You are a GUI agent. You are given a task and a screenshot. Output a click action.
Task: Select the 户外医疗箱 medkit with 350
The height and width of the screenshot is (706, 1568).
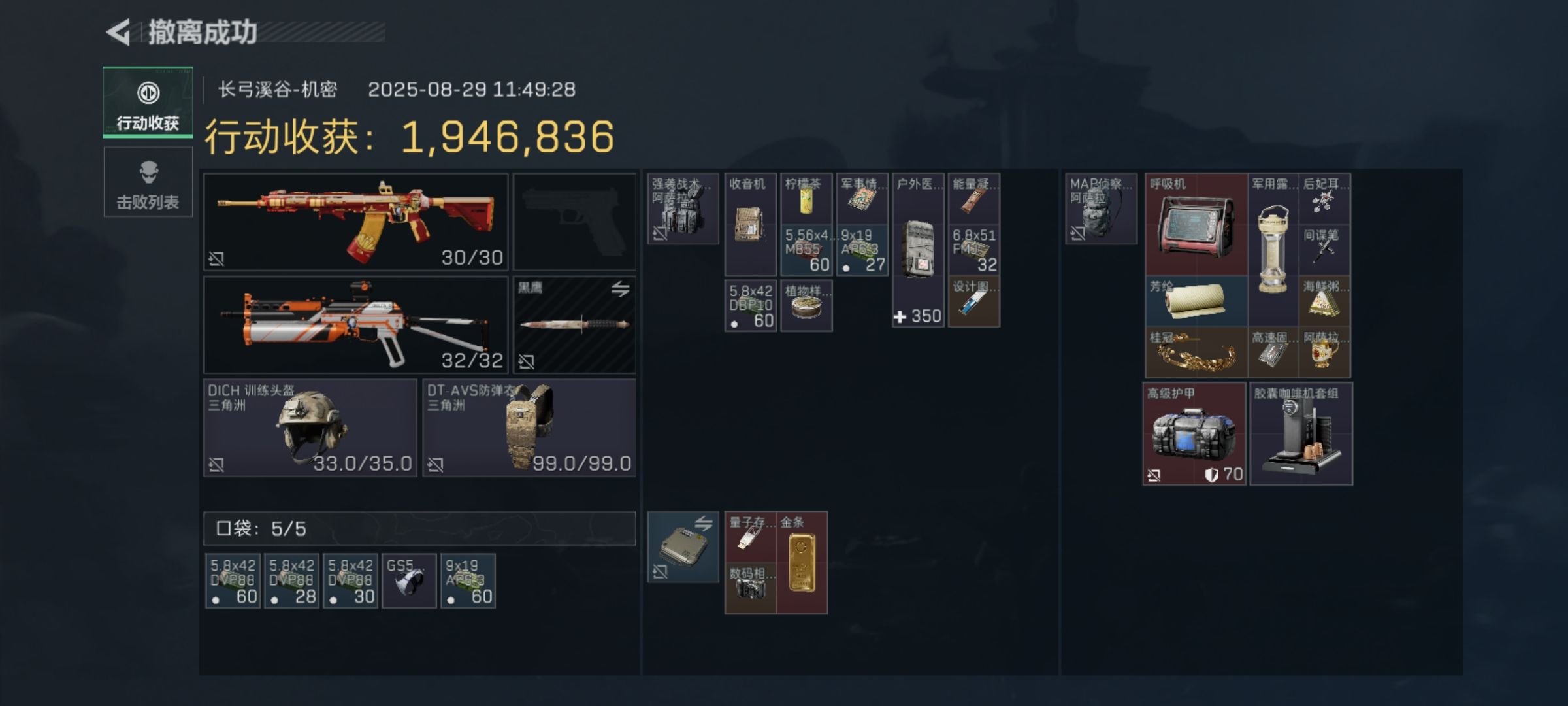coord(919,250)
